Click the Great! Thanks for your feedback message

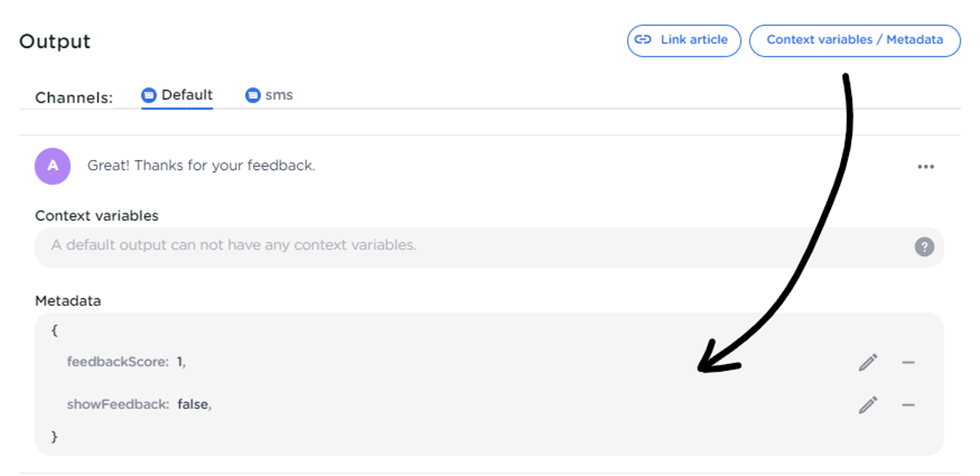[x=201, y=165]
